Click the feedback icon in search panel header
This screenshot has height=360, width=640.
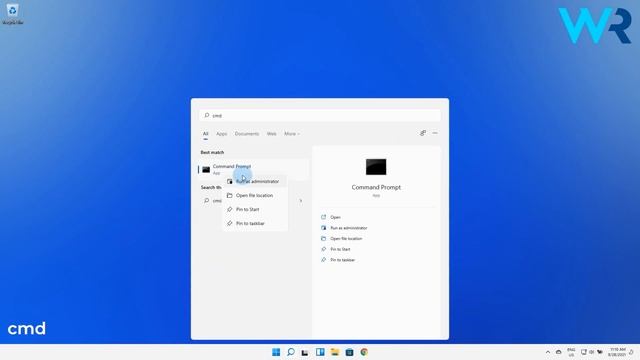click(x=423, y=133)
